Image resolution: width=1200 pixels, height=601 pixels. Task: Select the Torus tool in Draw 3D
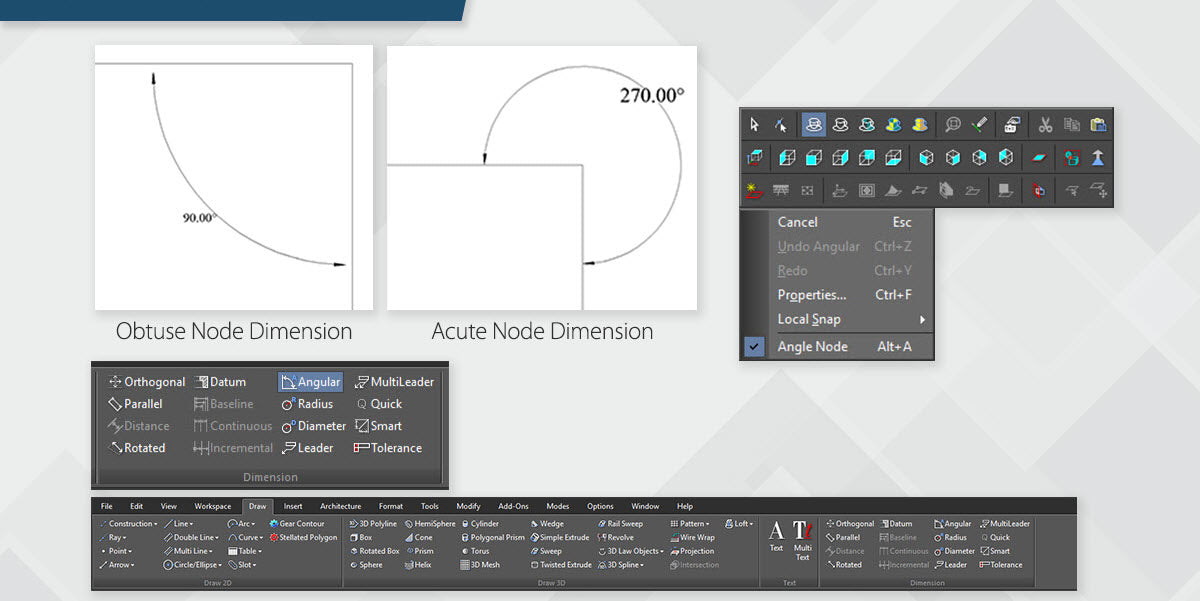coord(475,551)
